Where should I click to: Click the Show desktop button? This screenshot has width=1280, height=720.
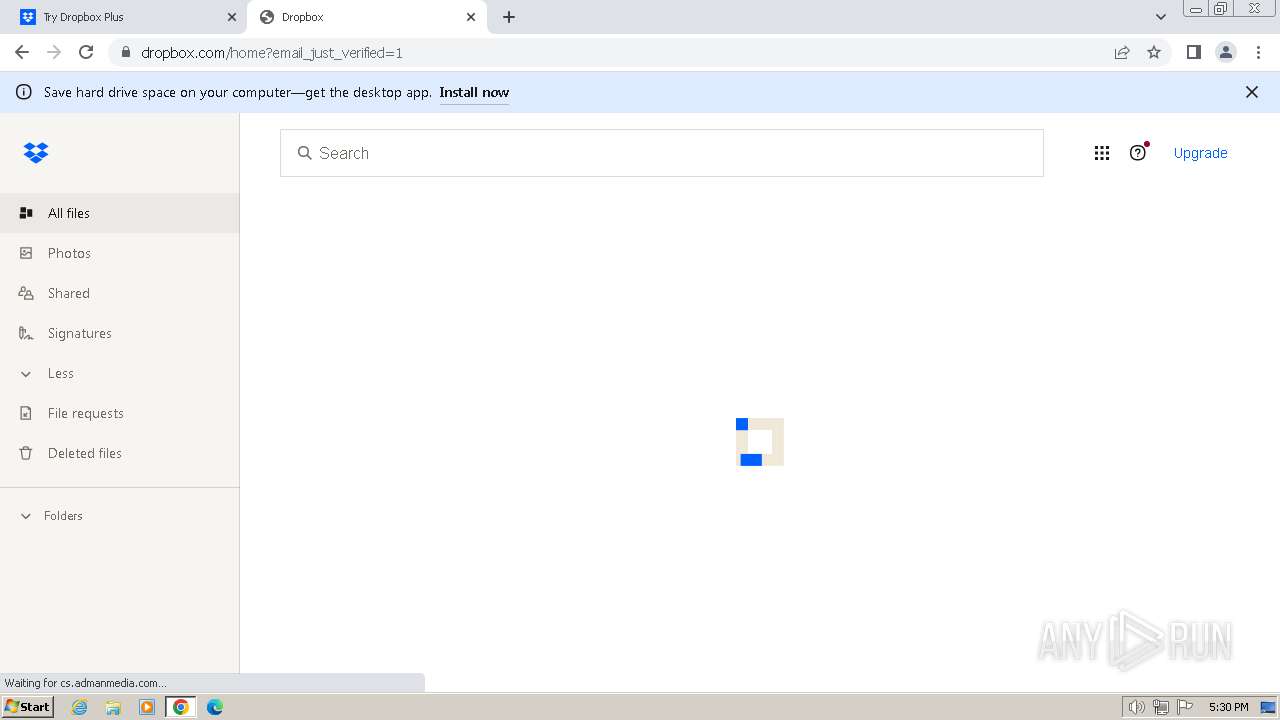click(1269, 707)
